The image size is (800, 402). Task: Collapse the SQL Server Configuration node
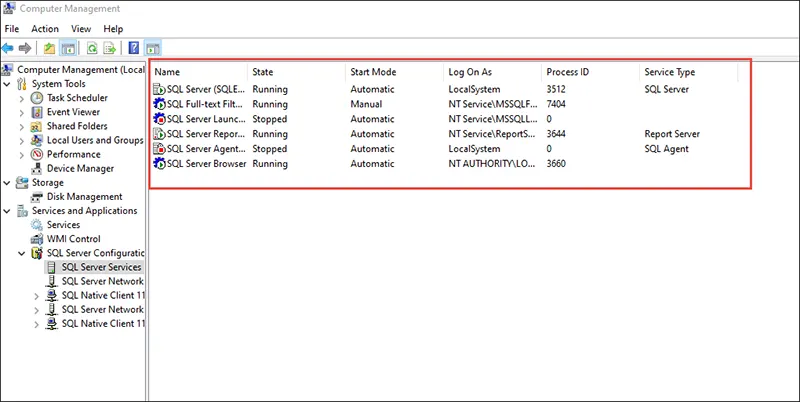[x=22, y=253]
